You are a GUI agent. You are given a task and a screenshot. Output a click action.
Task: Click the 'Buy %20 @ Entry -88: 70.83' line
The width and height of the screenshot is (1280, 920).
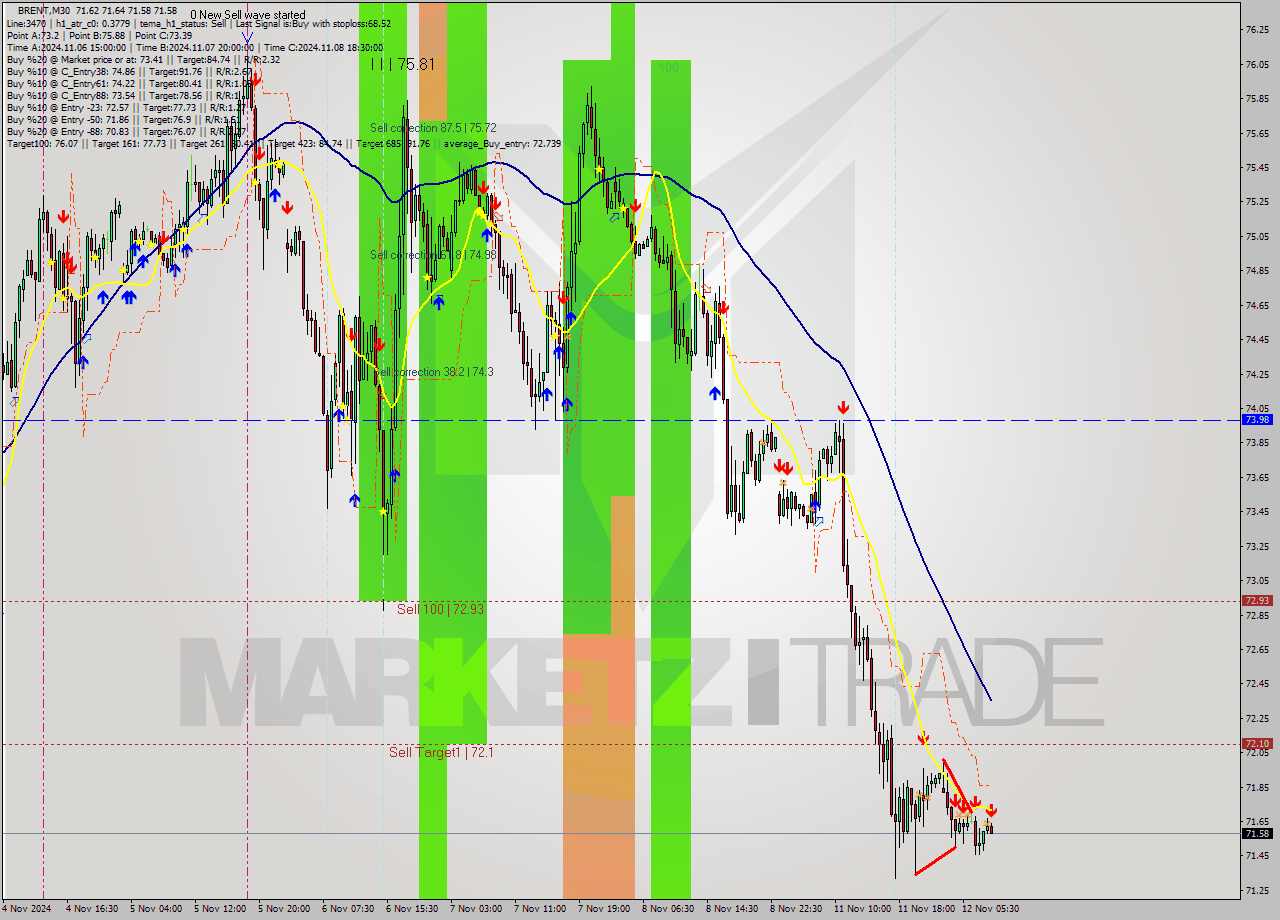tap(125, 131)
